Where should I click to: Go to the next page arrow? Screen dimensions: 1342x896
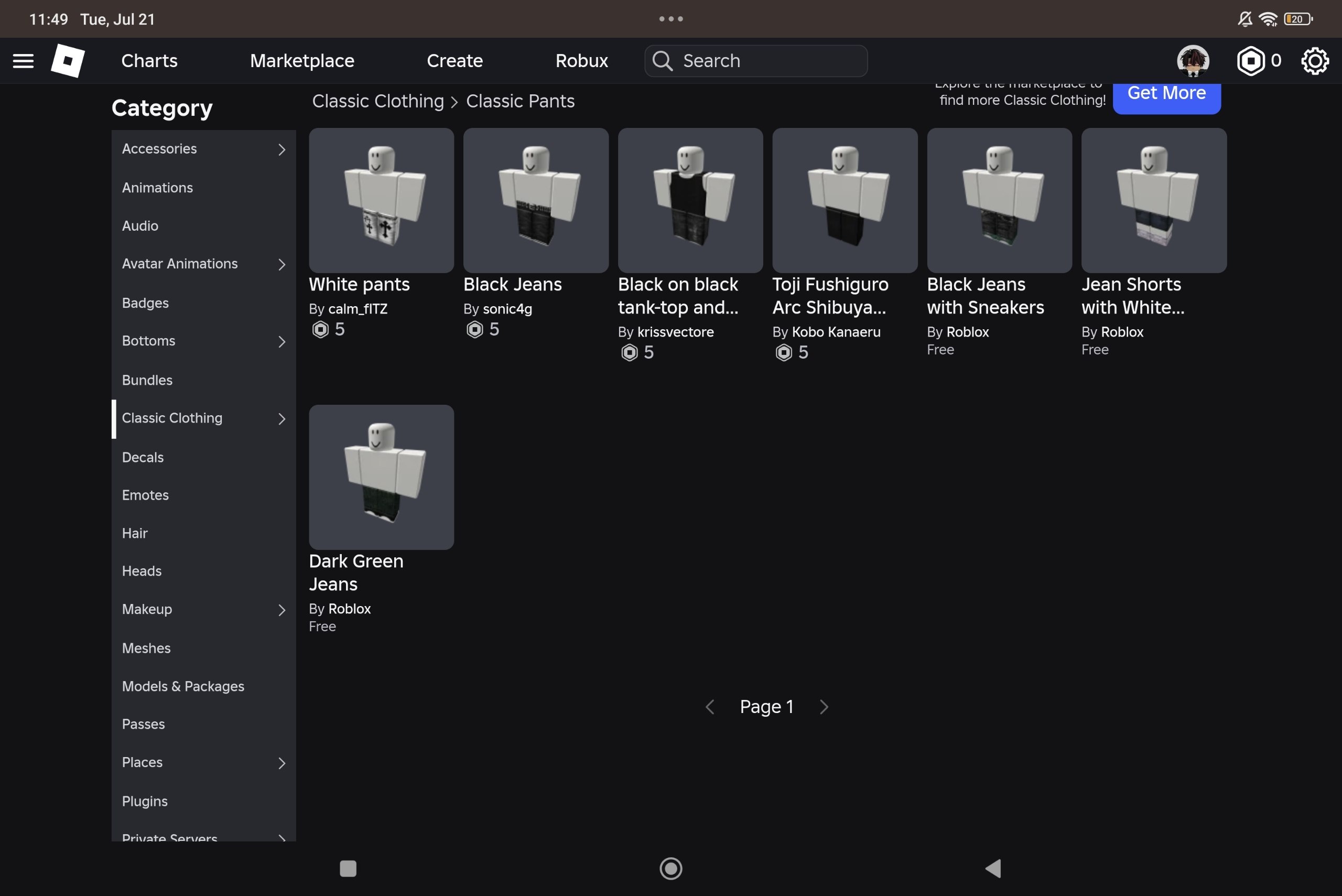824,707
